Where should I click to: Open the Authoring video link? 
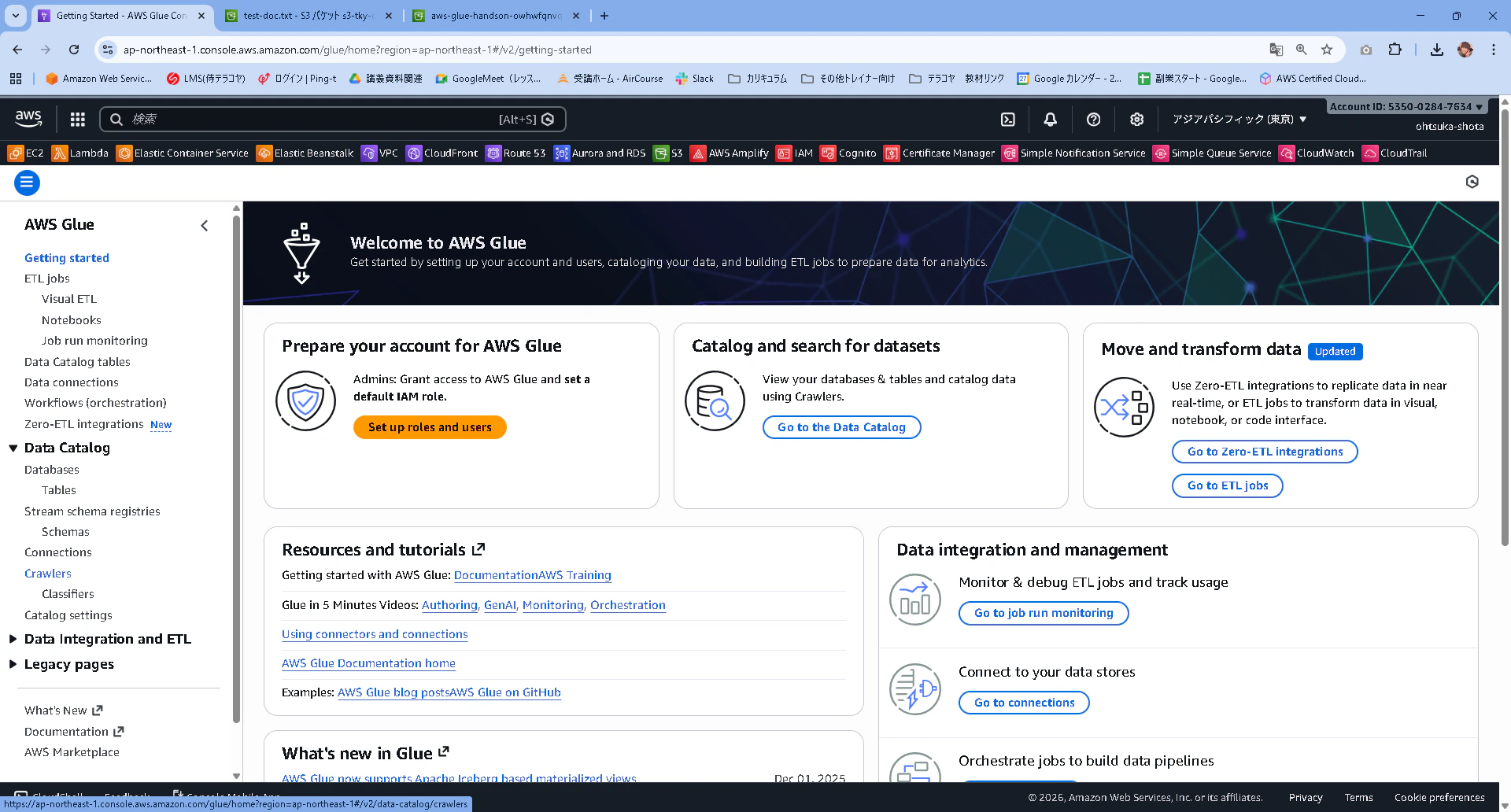pos(449,605)
